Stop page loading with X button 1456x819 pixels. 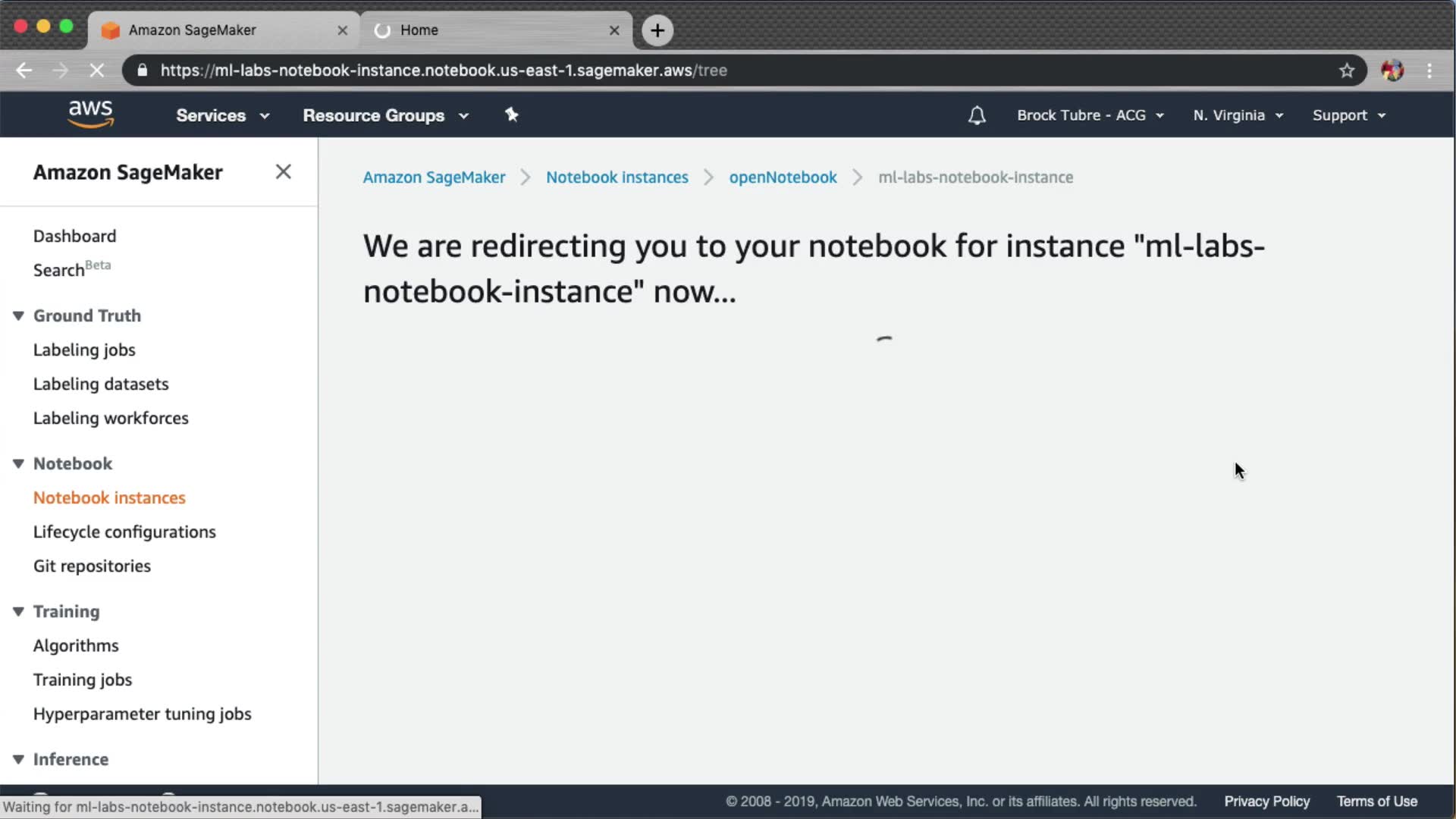coord(96,71)
